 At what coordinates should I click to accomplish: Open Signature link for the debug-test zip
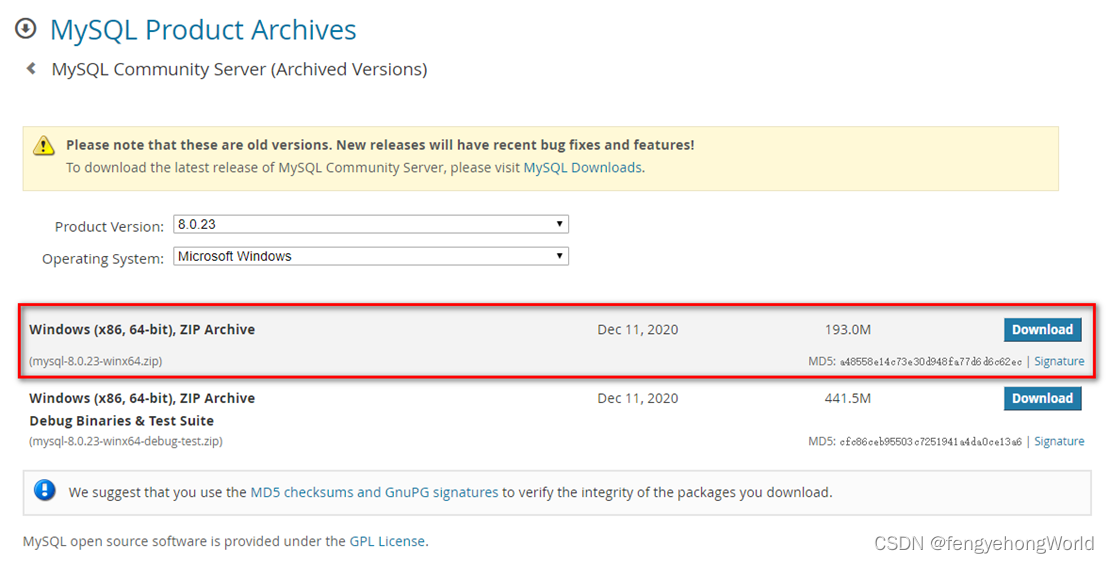[1059, 441]
